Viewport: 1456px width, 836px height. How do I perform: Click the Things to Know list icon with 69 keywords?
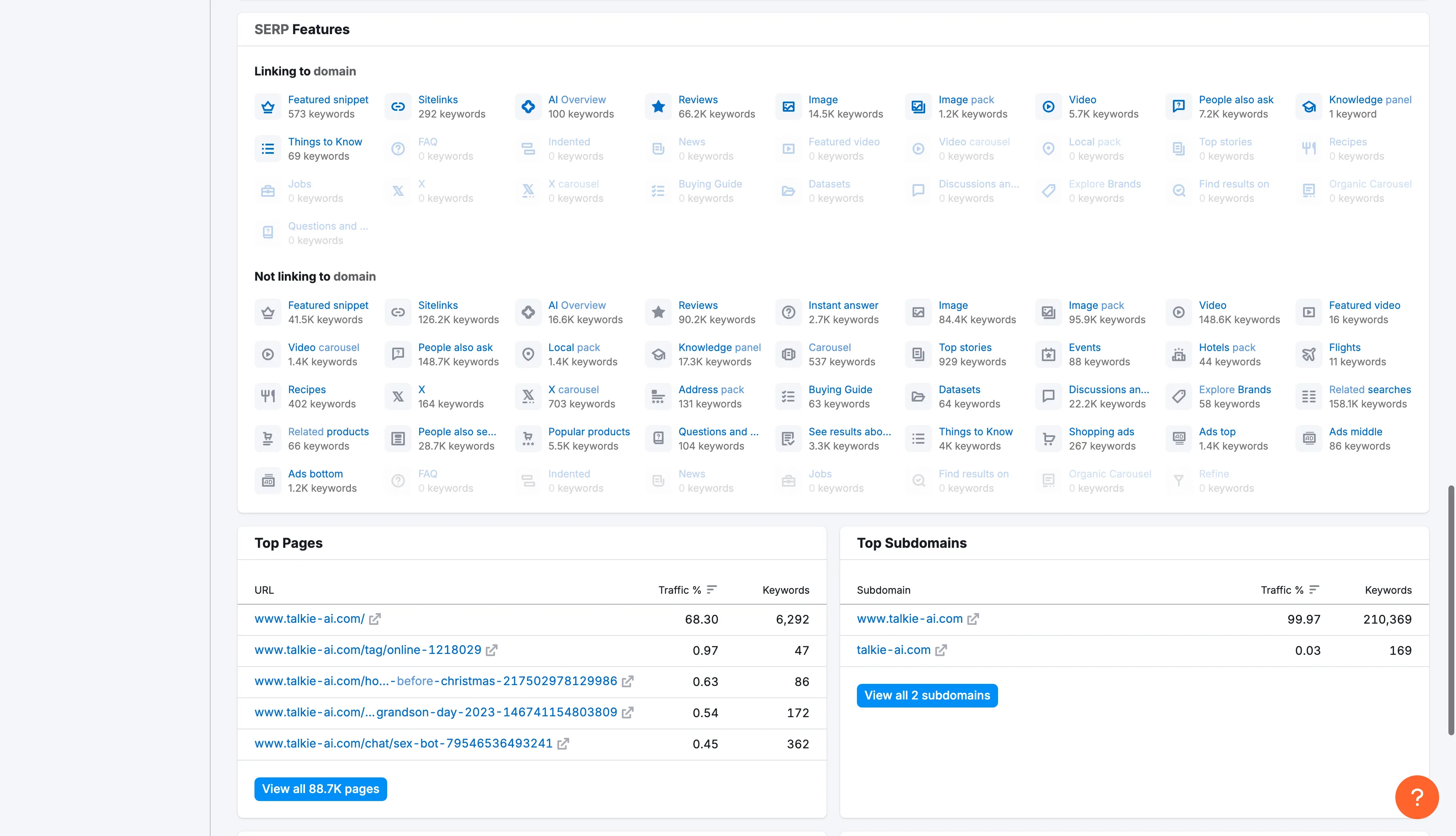268,149
